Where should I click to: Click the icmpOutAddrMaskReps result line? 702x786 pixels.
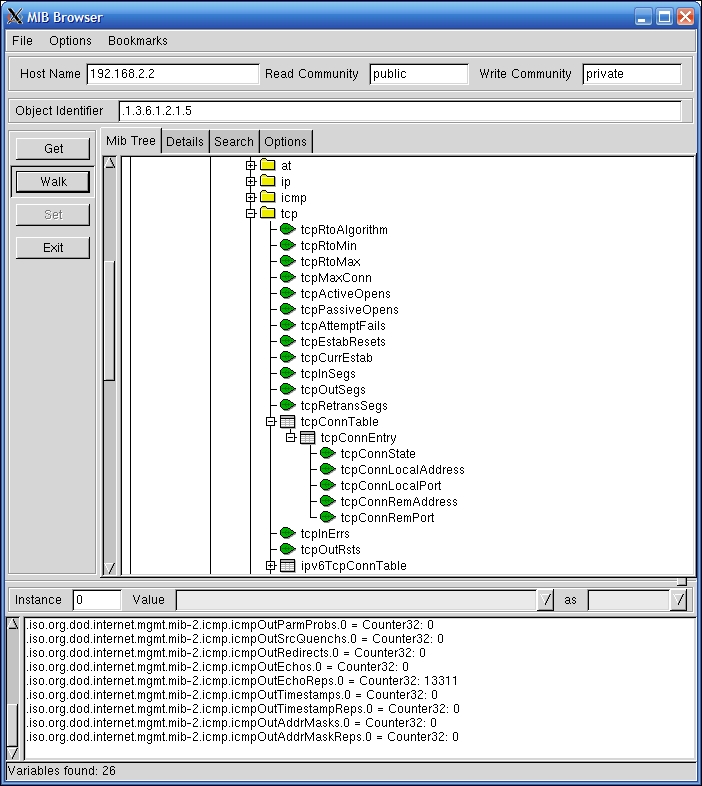(242, 737)
